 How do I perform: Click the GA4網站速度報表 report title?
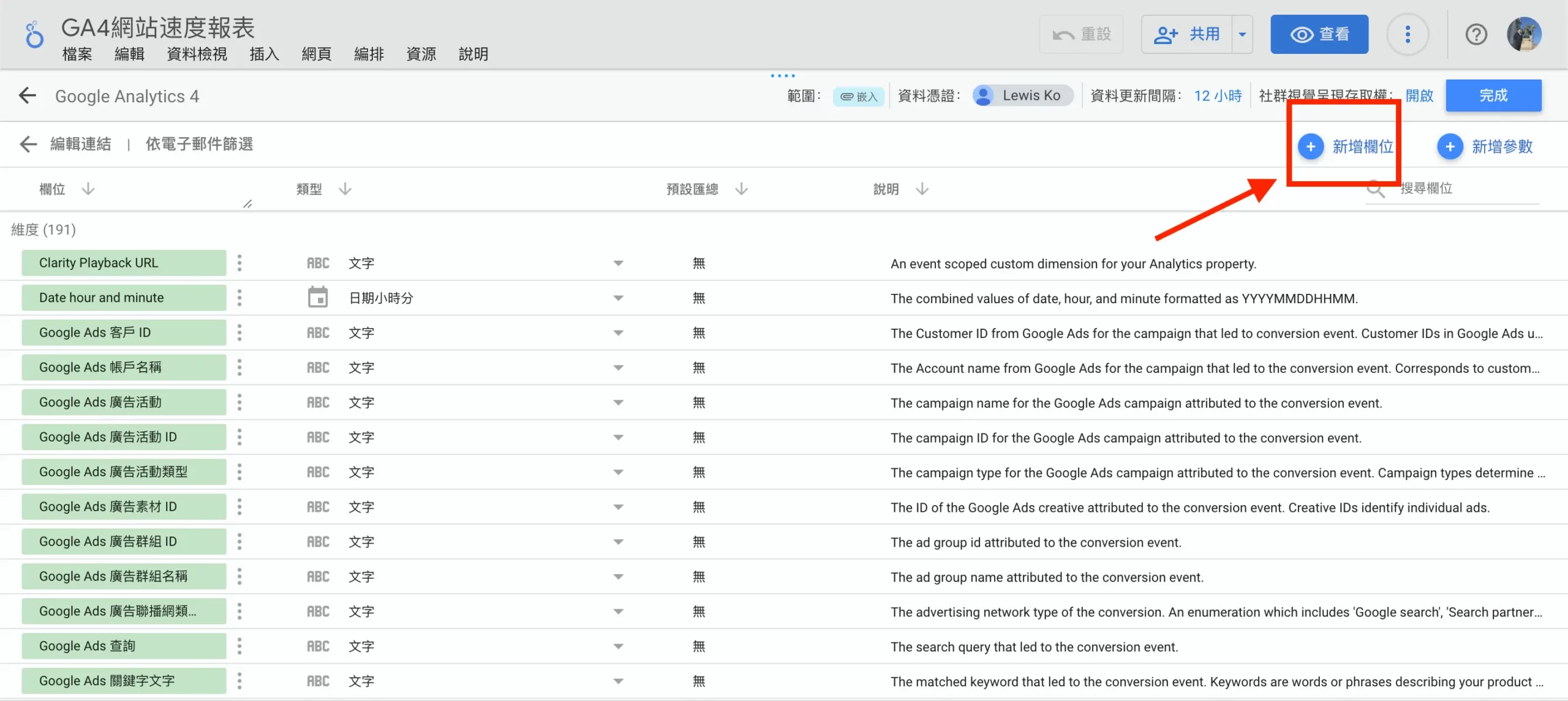point(157,28)
